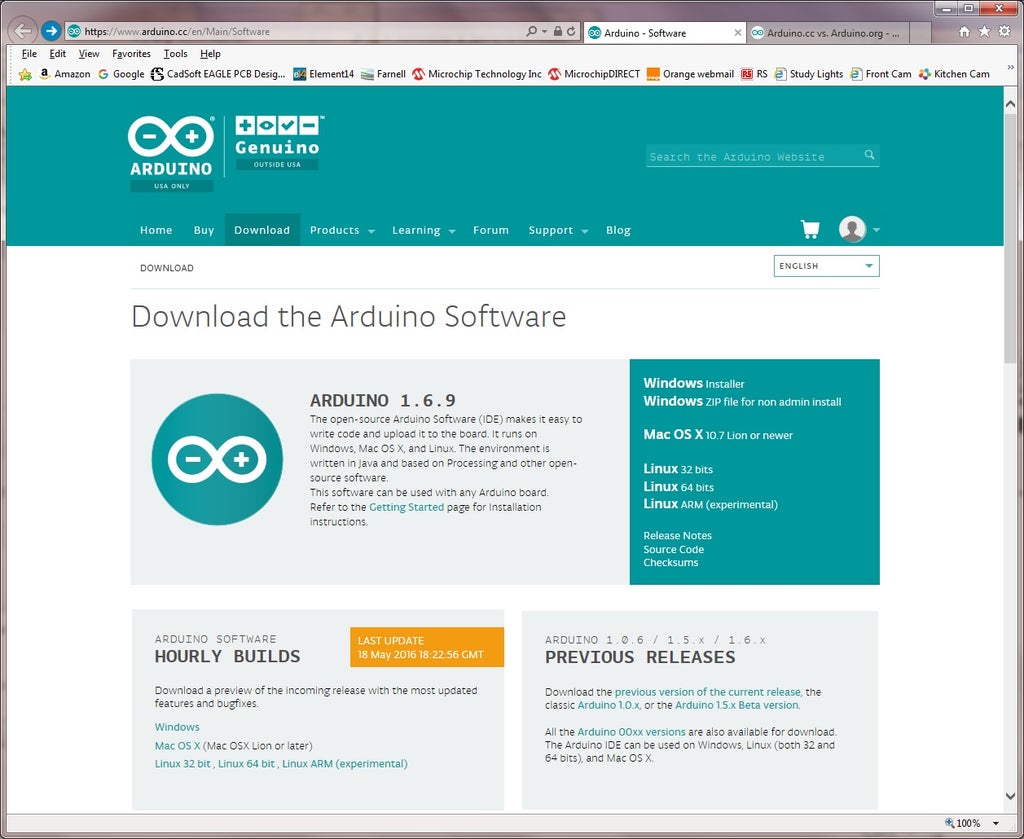
Task: Click the Refresh icon in the address bar
Action: click(x=571, y=31)
